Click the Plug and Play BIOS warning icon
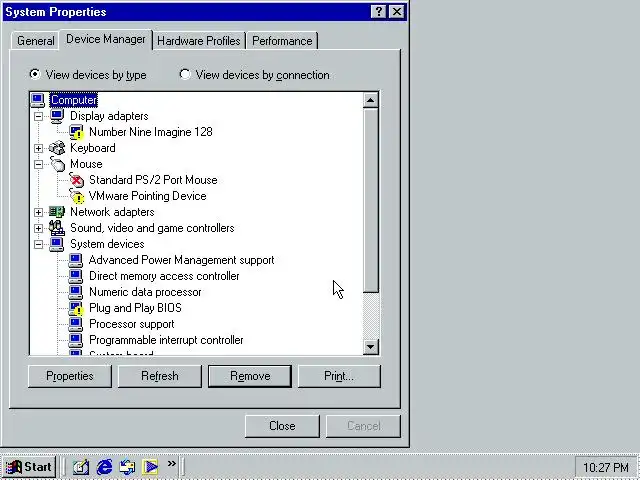The width and height of the screenshot is (640, 480). tap(76, 308)
